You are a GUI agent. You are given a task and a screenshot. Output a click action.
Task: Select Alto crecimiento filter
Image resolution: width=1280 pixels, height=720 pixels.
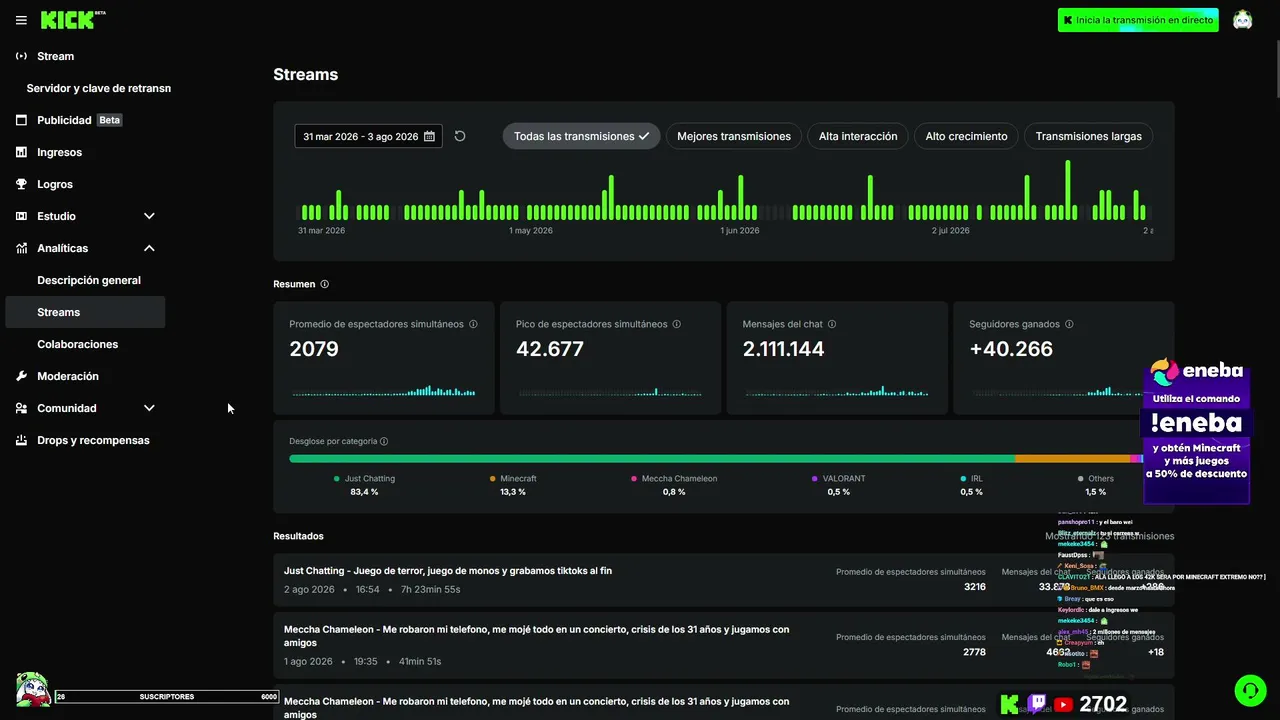966,136
